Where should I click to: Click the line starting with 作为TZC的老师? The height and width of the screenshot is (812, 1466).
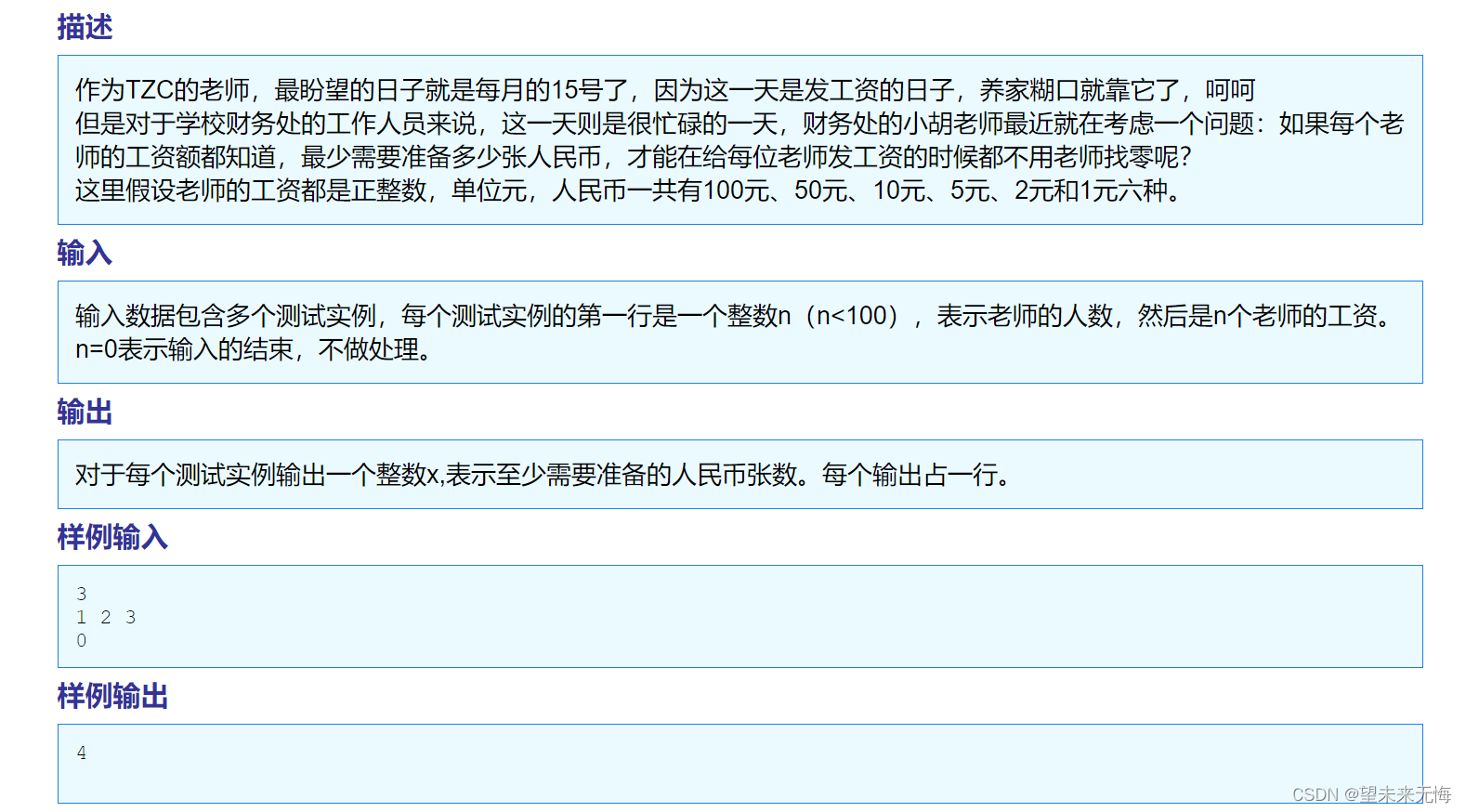click(665, 90)
